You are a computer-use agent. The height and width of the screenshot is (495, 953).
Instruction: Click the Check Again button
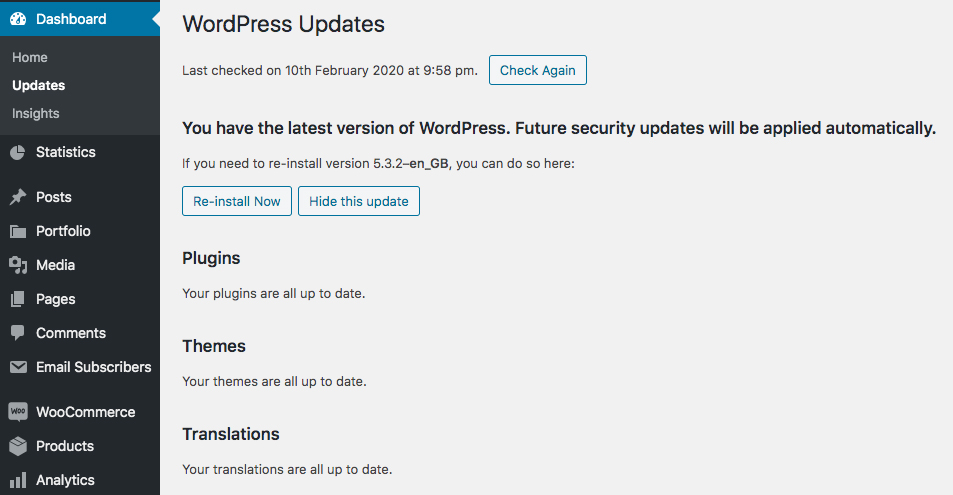(x=538, y=70)
